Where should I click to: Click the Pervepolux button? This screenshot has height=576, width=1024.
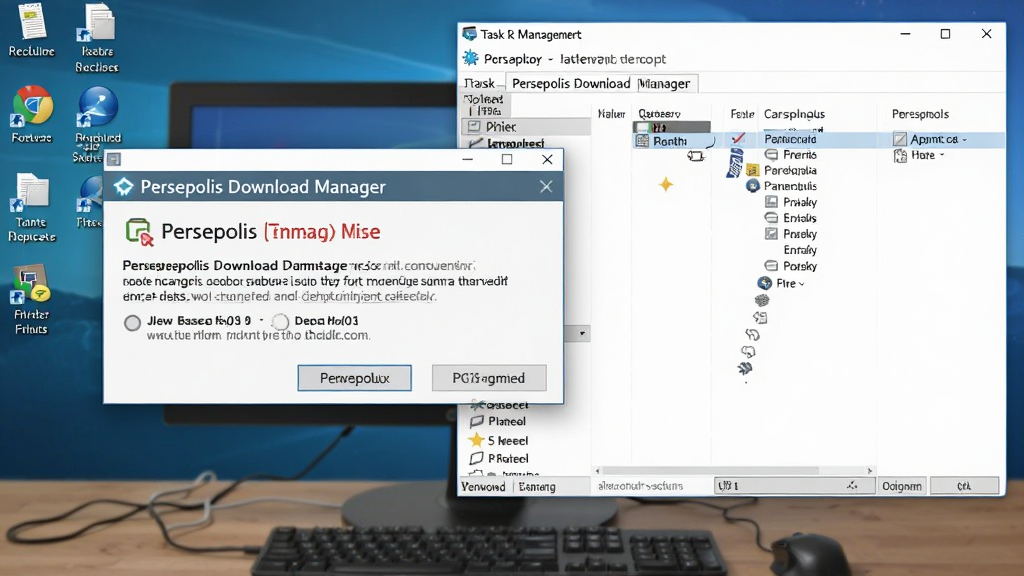click(x=355, y=378)
